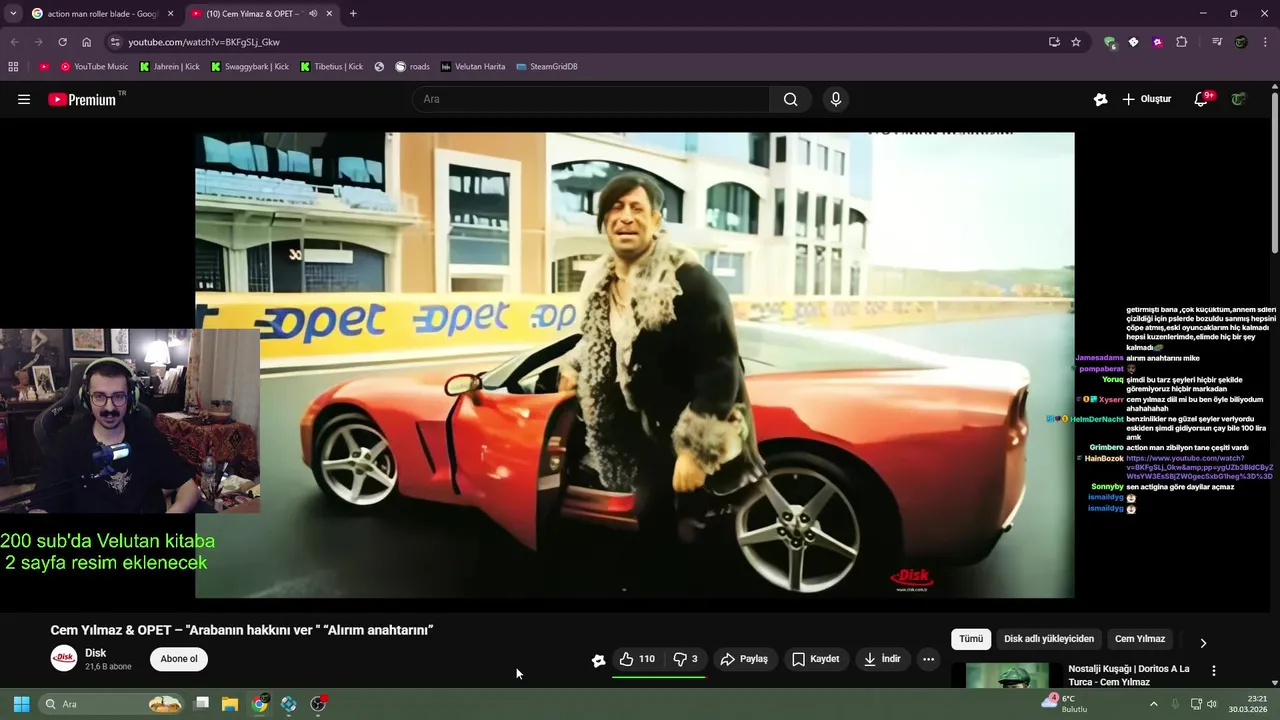Open Jahrein | Kick bookmark
The width and height of the screenshot is (1280, 720).
[170, 67]
